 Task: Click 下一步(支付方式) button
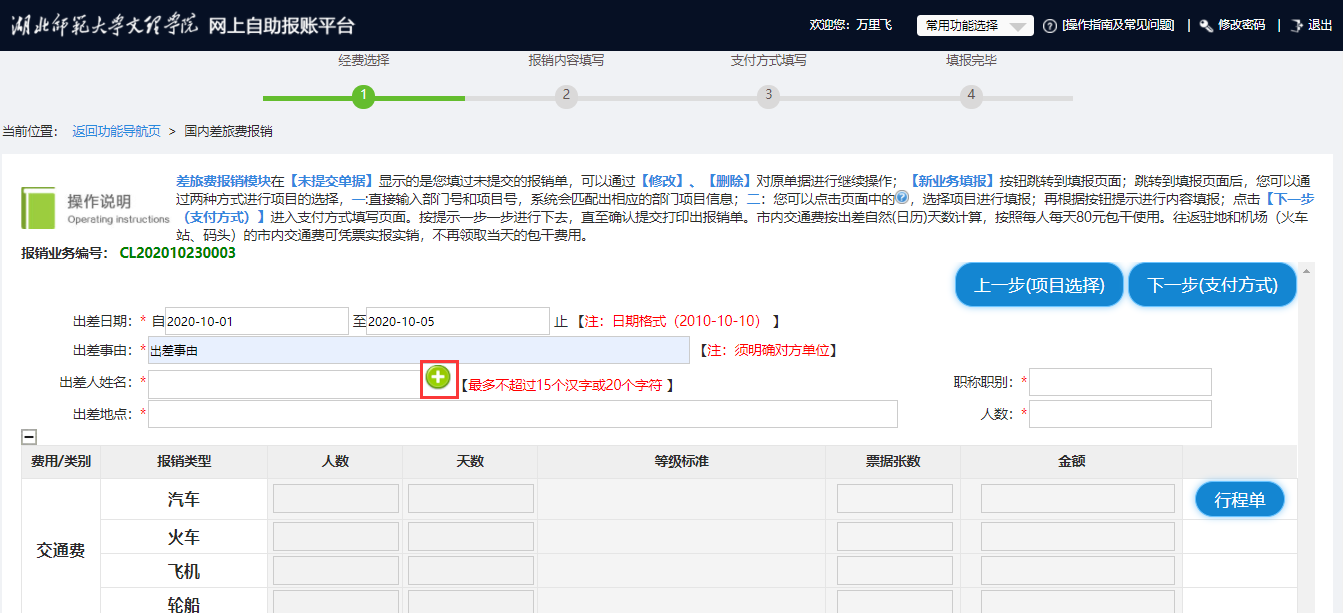(x=1212, y=285)
